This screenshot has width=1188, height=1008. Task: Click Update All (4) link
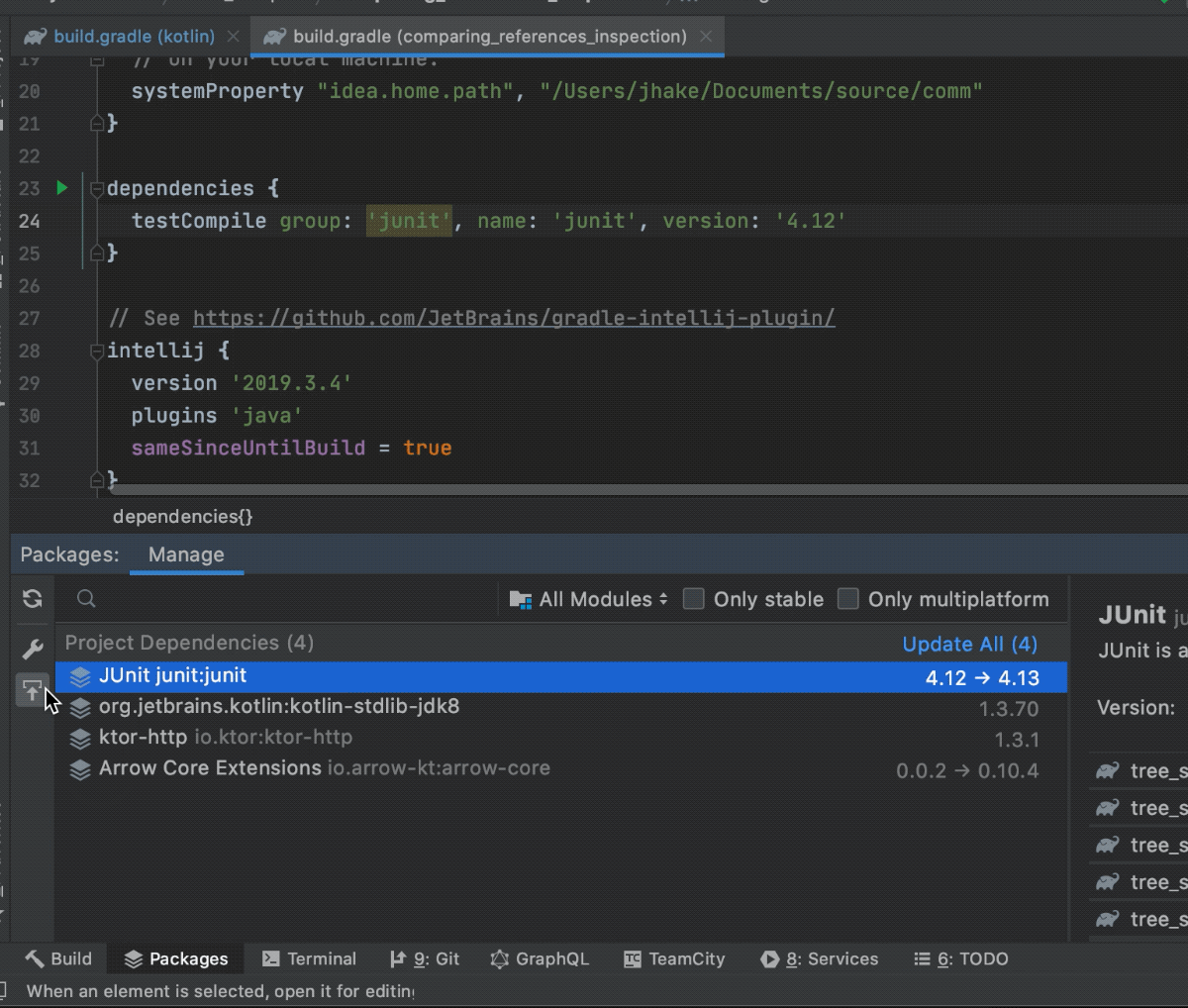[970, 644]
